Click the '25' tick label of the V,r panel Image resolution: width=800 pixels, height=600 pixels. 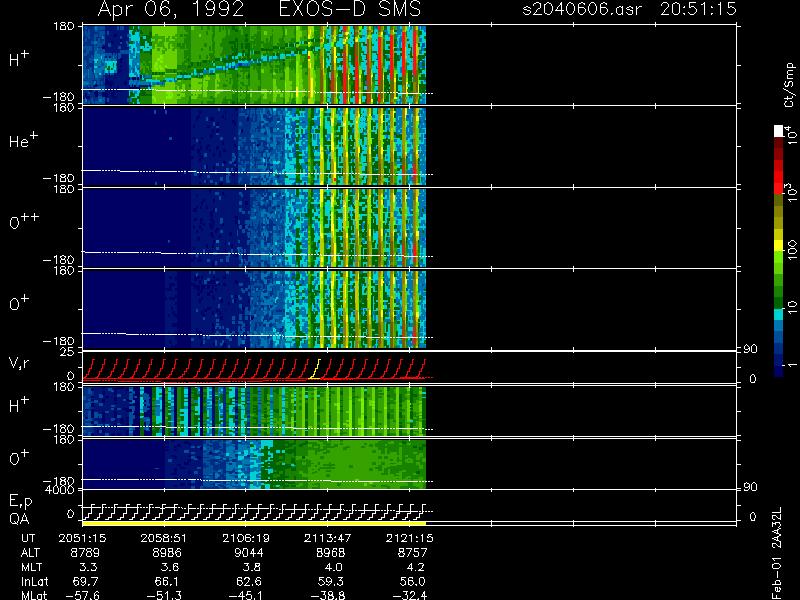[68, 352]
